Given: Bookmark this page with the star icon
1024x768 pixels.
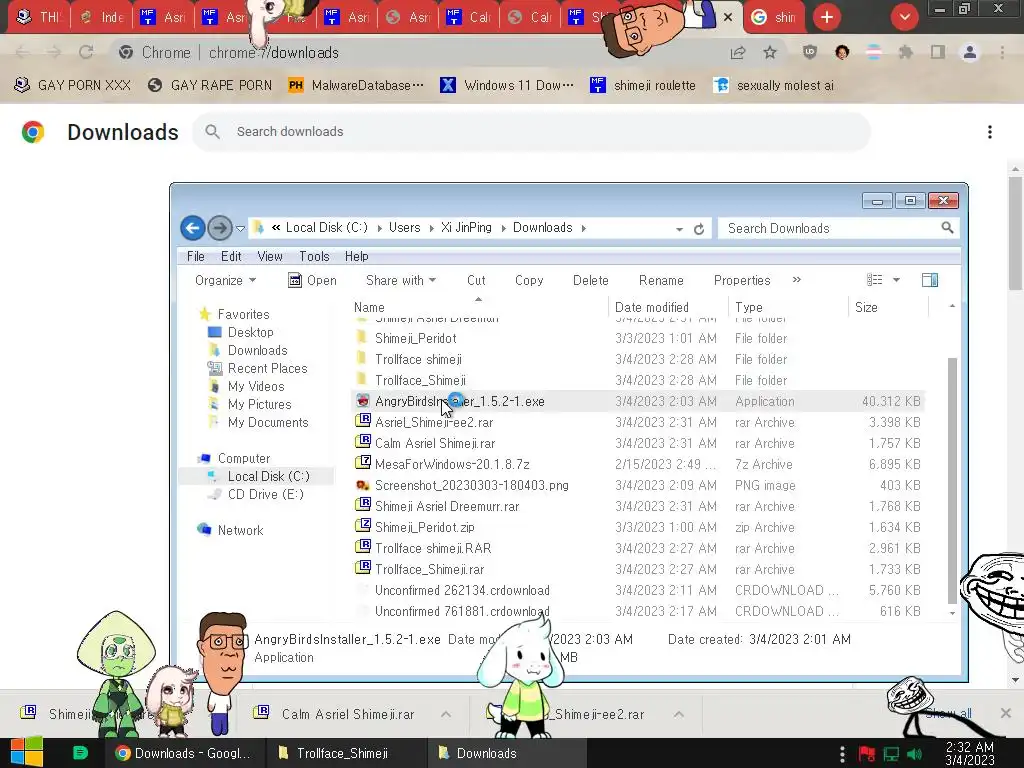Looking at the screenshot, I should coord(770,52).
